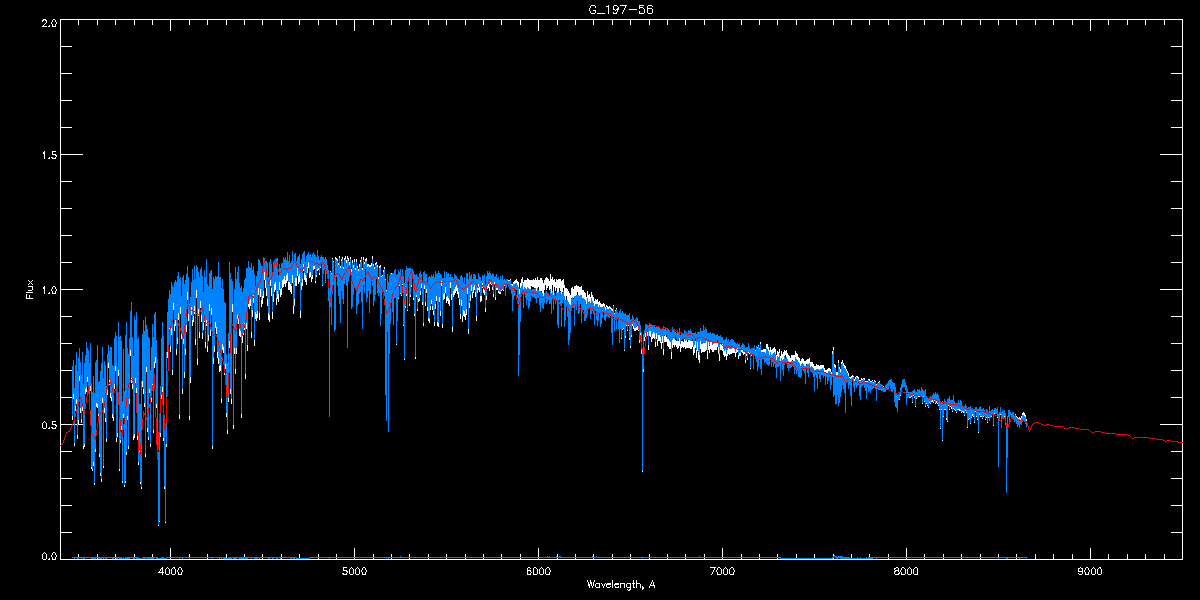Click the 5000 wavelength tick label
The width and height of the screenshot is (1200, 600).
click(x=354, y=572)
